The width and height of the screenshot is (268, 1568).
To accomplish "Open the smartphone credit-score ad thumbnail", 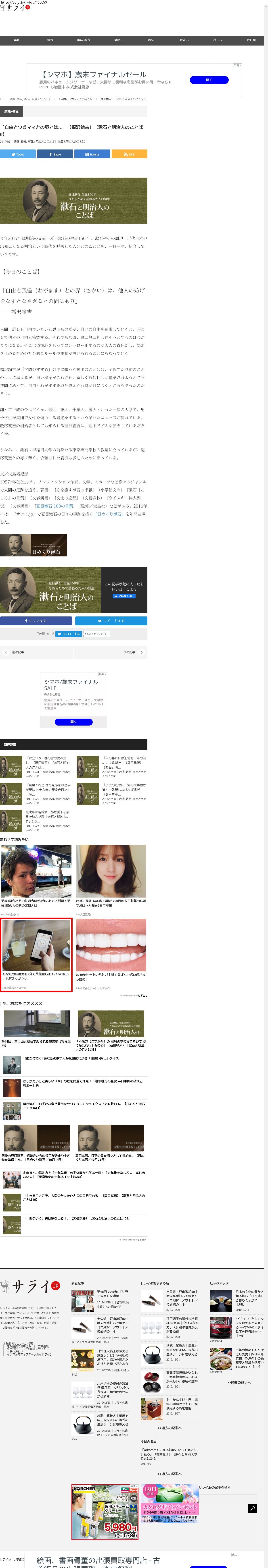I will click(36, 945).
